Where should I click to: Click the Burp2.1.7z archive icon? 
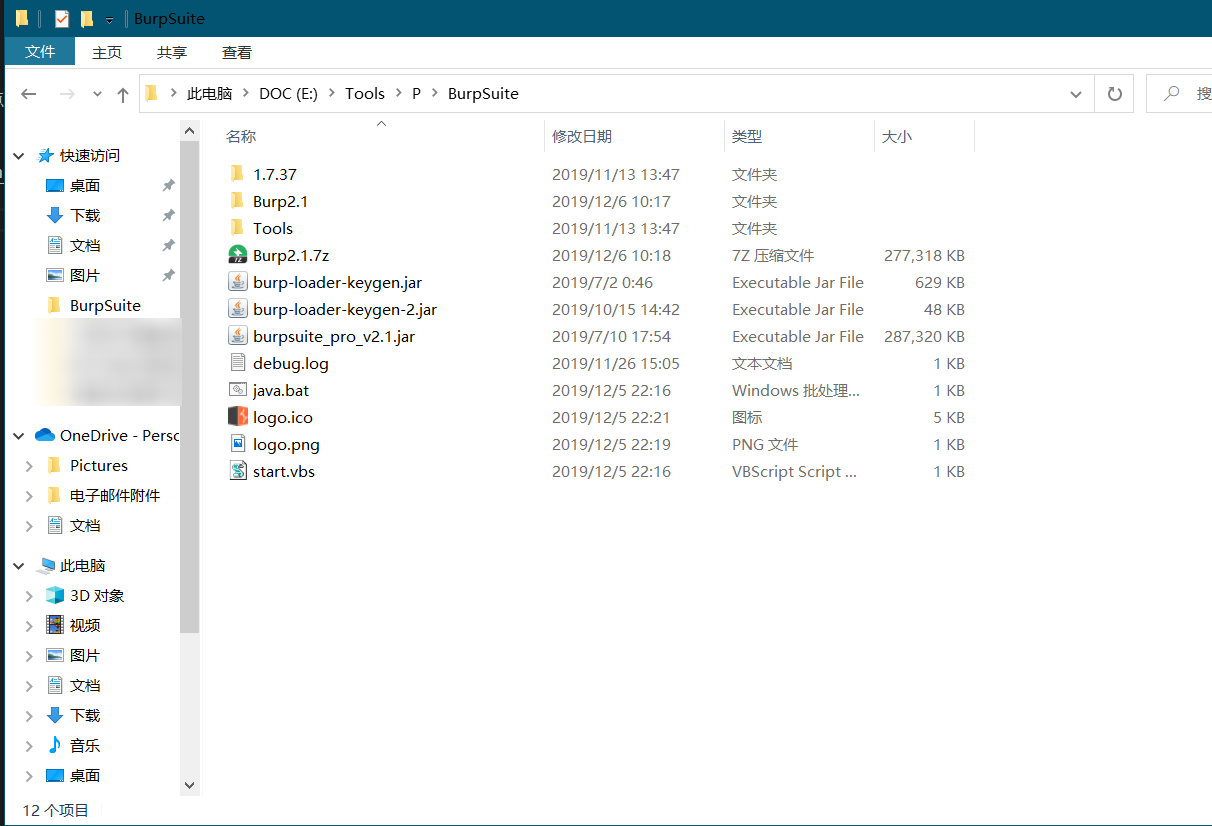[x=237, y=255]
